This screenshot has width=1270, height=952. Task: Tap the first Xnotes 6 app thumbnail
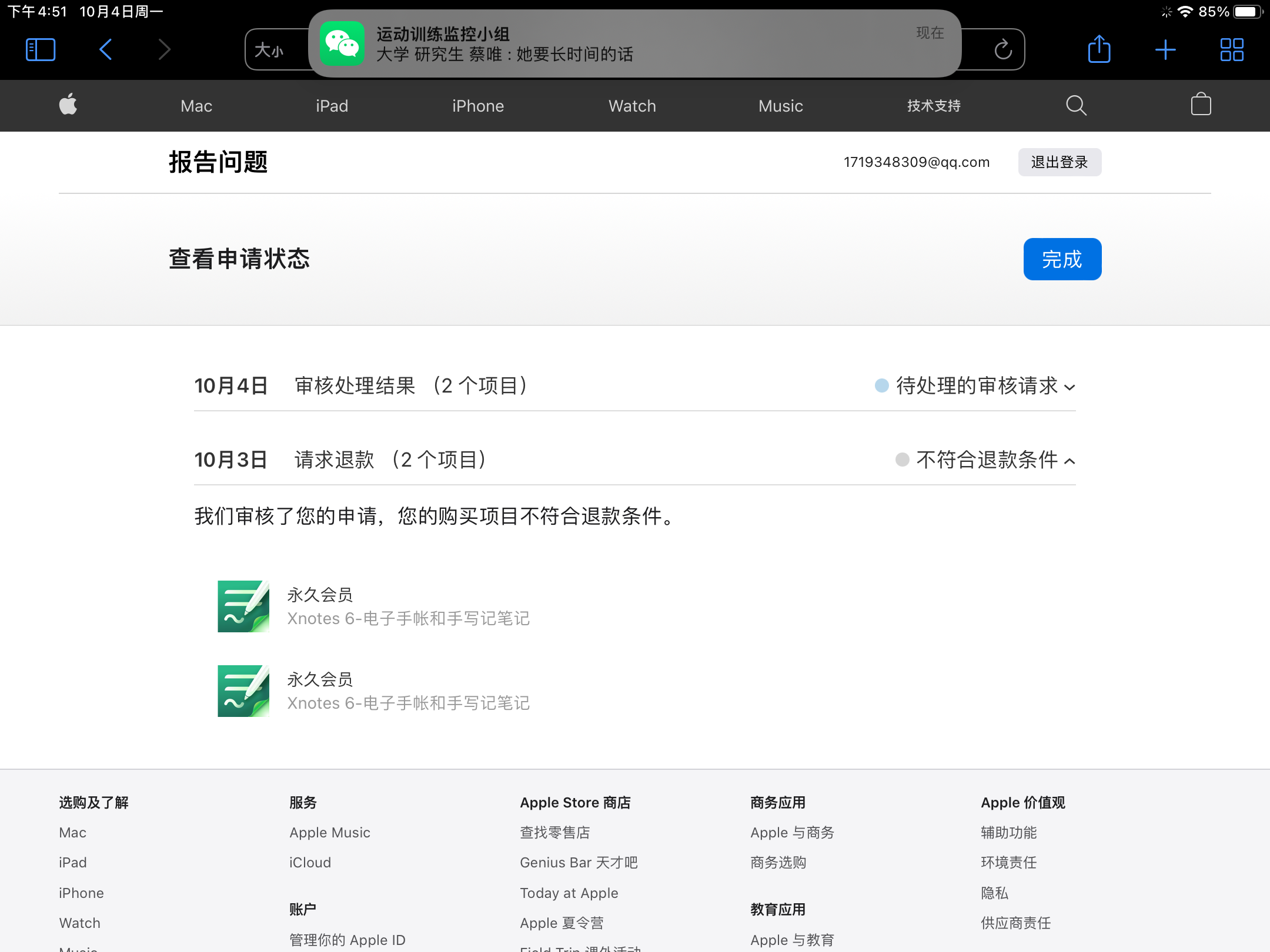tap(243, 606)
